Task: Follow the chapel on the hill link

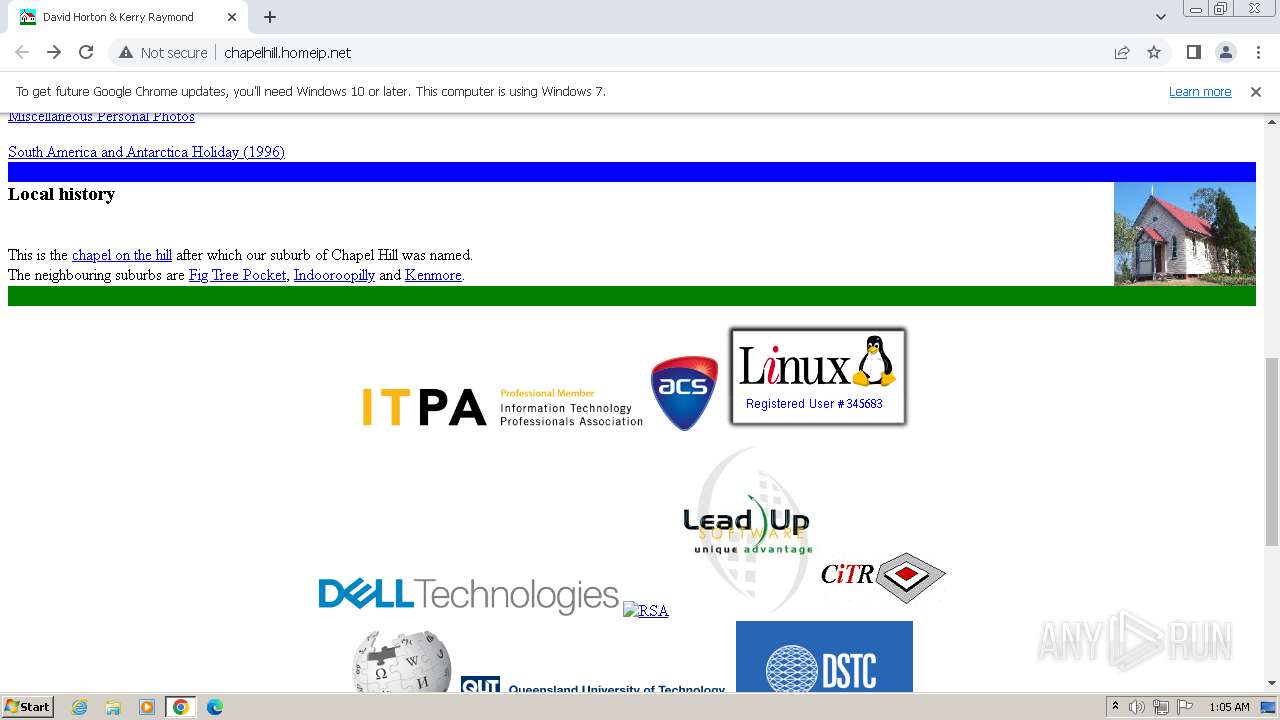Action: click(x=122, y=255)
